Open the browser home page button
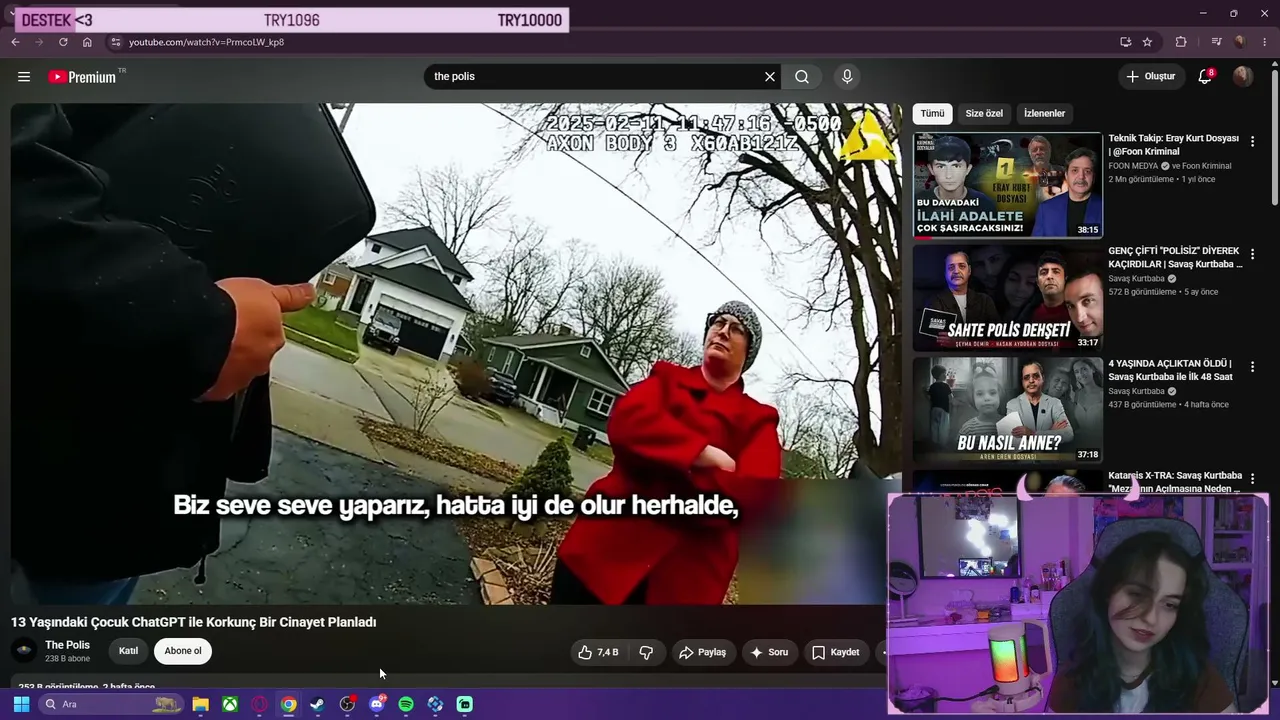The width and height of the screenshot is (1280, 720). 87,42
